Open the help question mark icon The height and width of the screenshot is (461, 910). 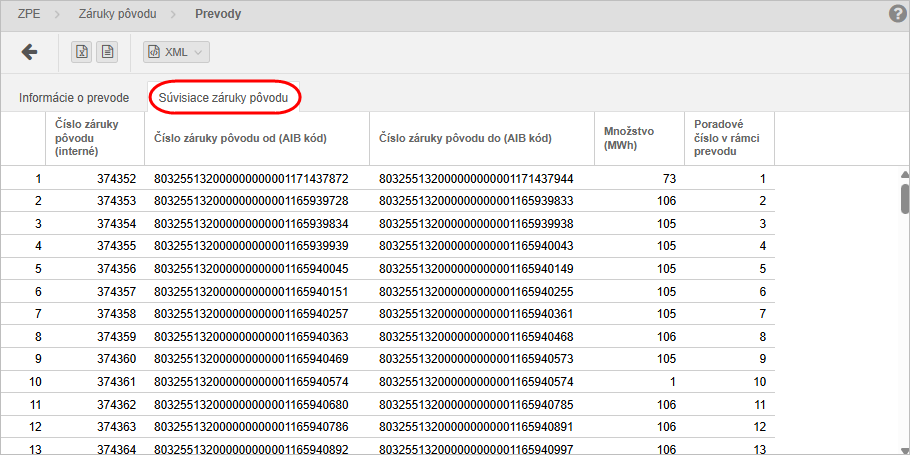897,14
